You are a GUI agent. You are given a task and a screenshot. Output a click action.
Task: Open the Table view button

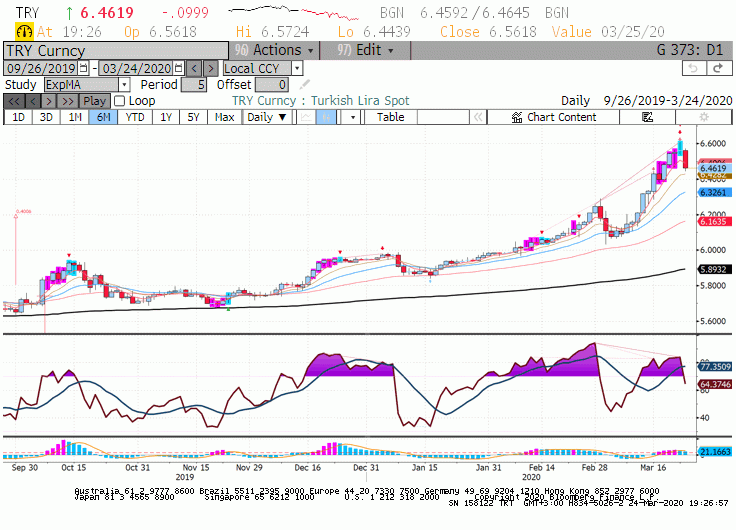[391, 117]
